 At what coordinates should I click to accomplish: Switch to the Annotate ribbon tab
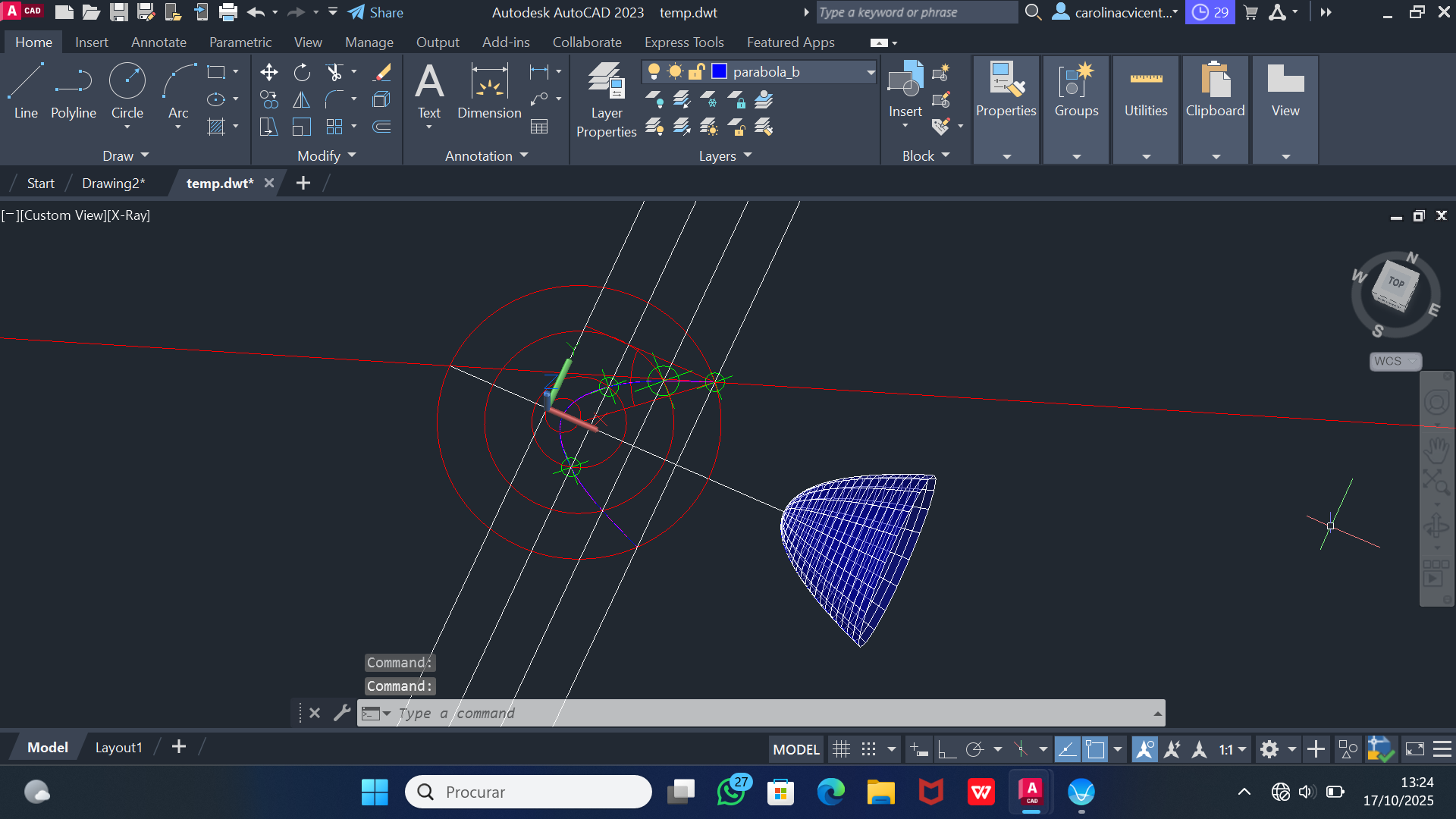[158, 42]
